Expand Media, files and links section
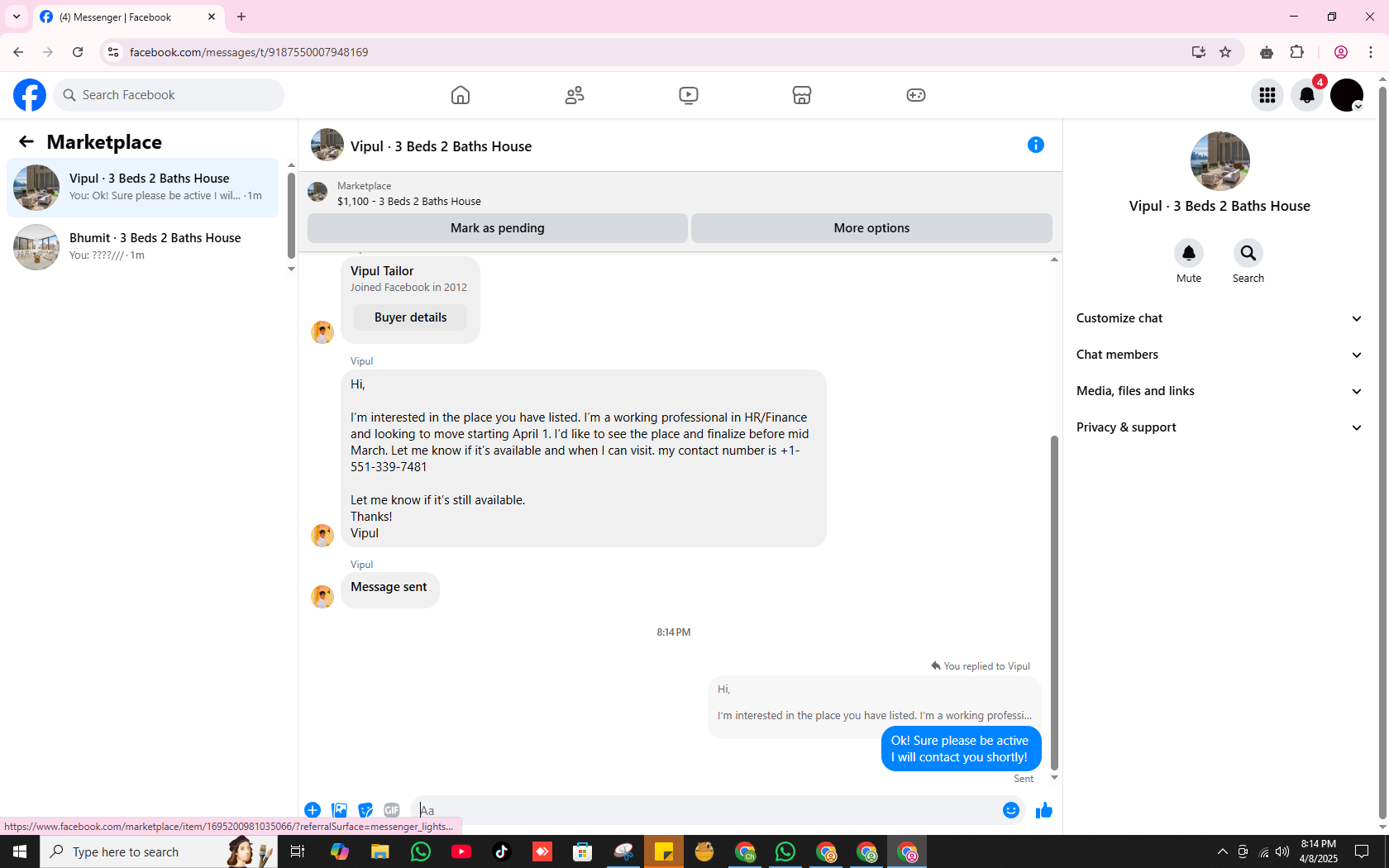Screen dimensions: 1389x868 [1220, 391]
